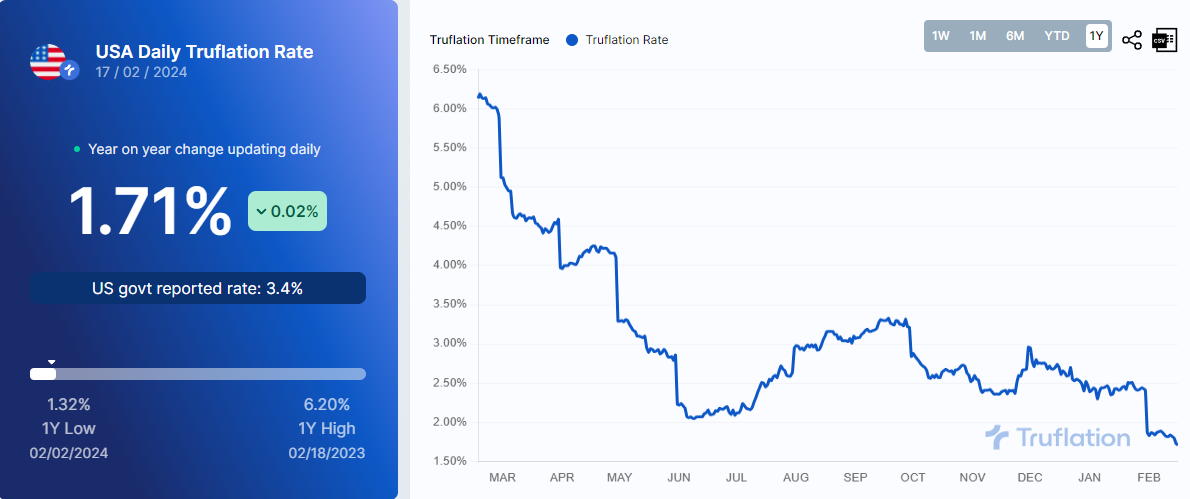The width and height of the screenshot is (1190, 499).
Task: Select the 1Y timeframe
Action: [x=1096, y=36]
